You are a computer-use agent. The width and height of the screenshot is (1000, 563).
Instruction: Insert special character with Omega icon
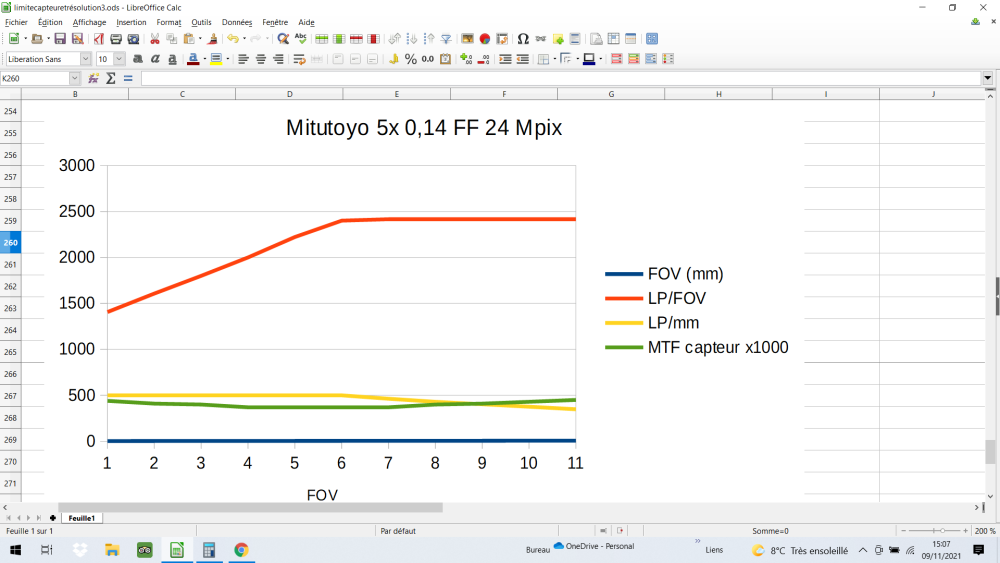pyautogui.click(x=523, y=39)
